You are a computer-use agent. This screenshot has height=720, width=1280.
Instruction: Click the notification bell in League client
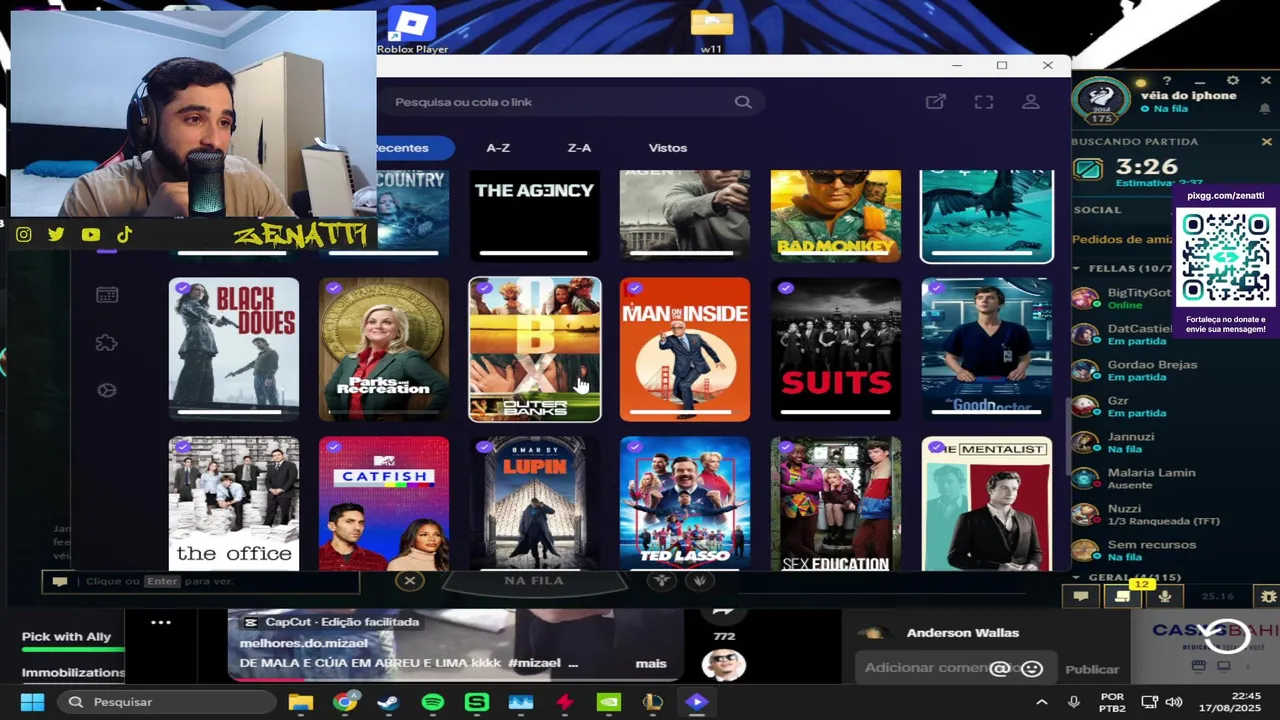(x=1265, y=108)
